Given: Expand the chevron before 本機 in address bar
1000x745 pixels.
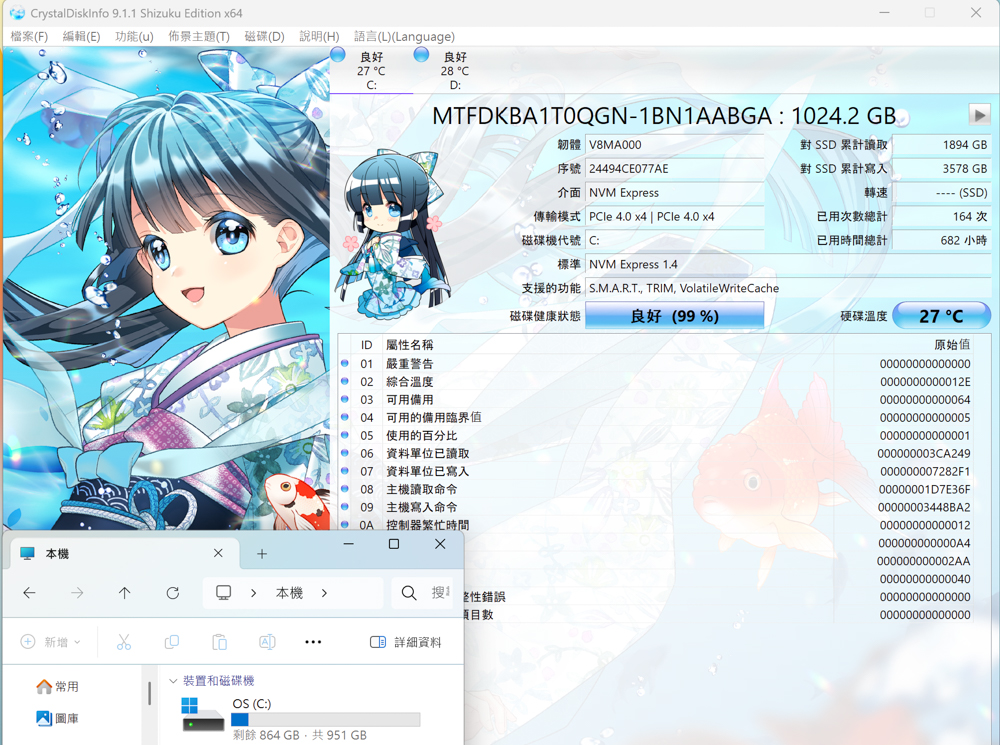Looking at the screenshot, I should [254, 593].
